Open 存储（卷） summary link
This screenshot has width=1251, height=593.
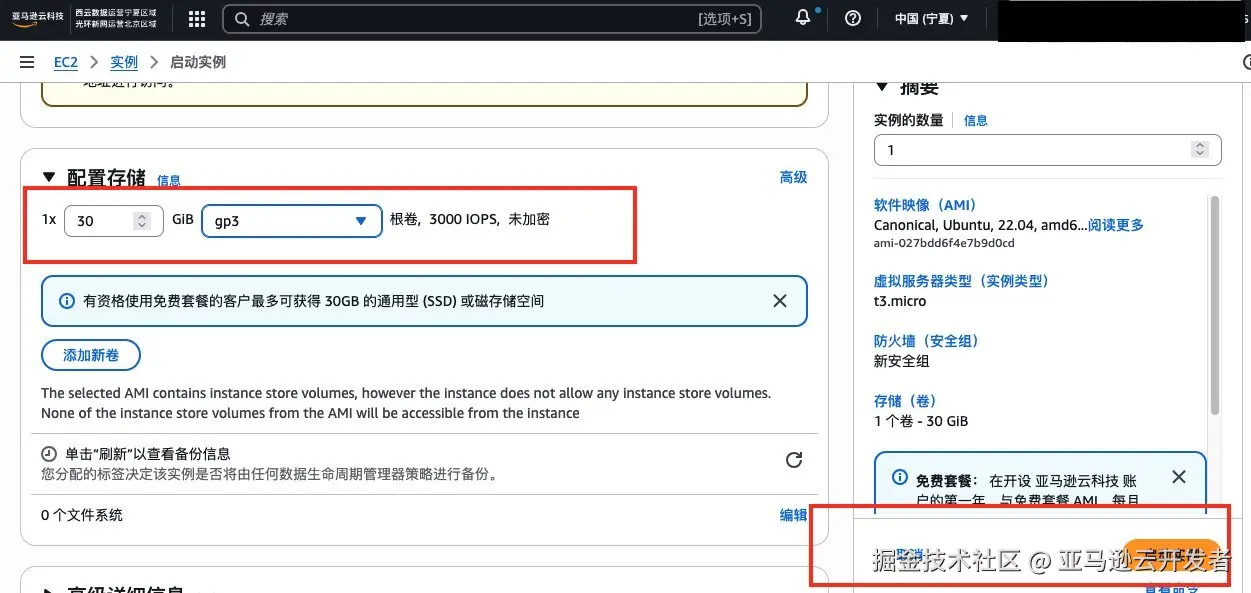point(907,401)
